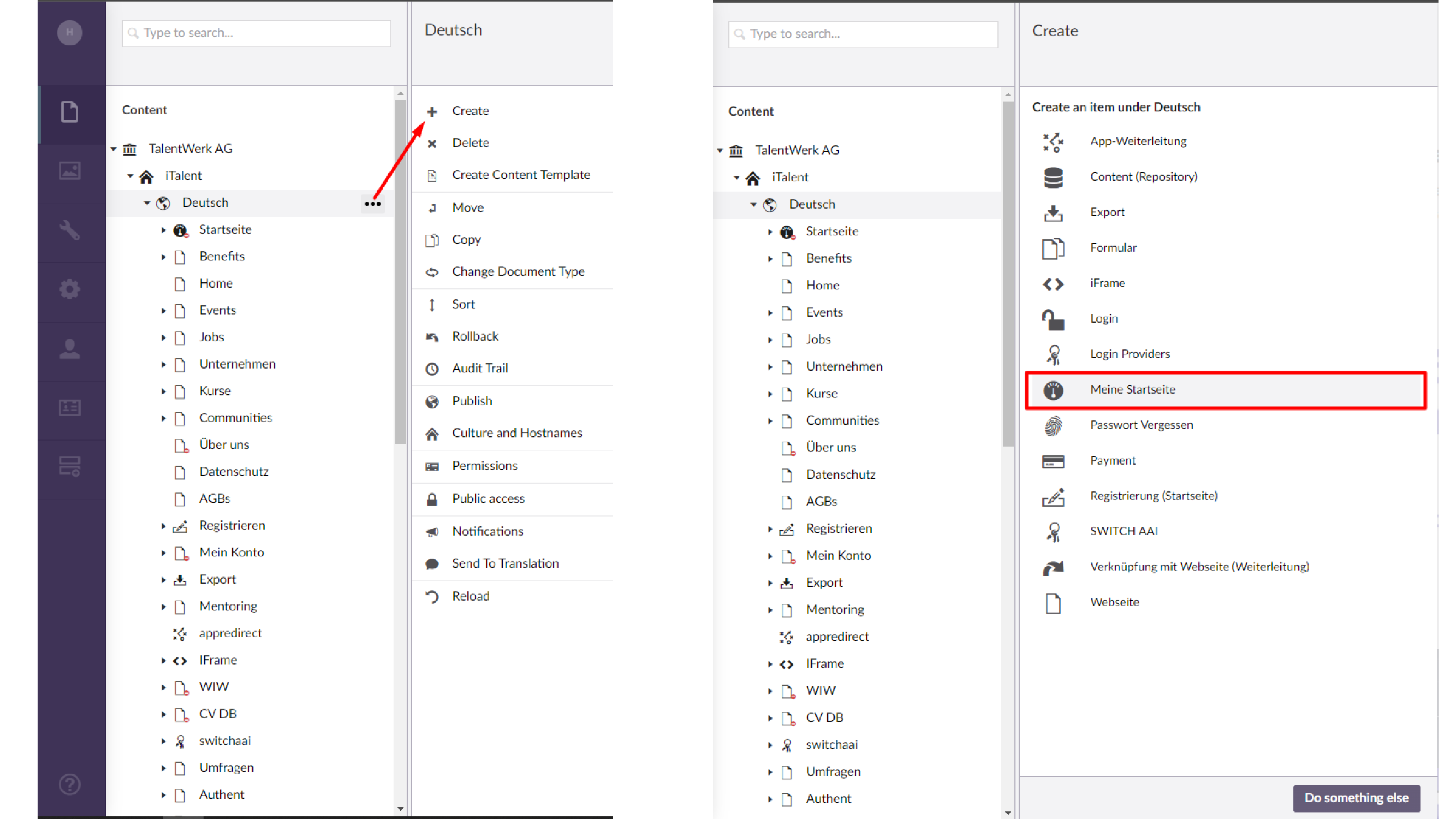Open the Forms section in the sidebar
The height and width of the screenshot is (819, 1456).
(70, 466)
